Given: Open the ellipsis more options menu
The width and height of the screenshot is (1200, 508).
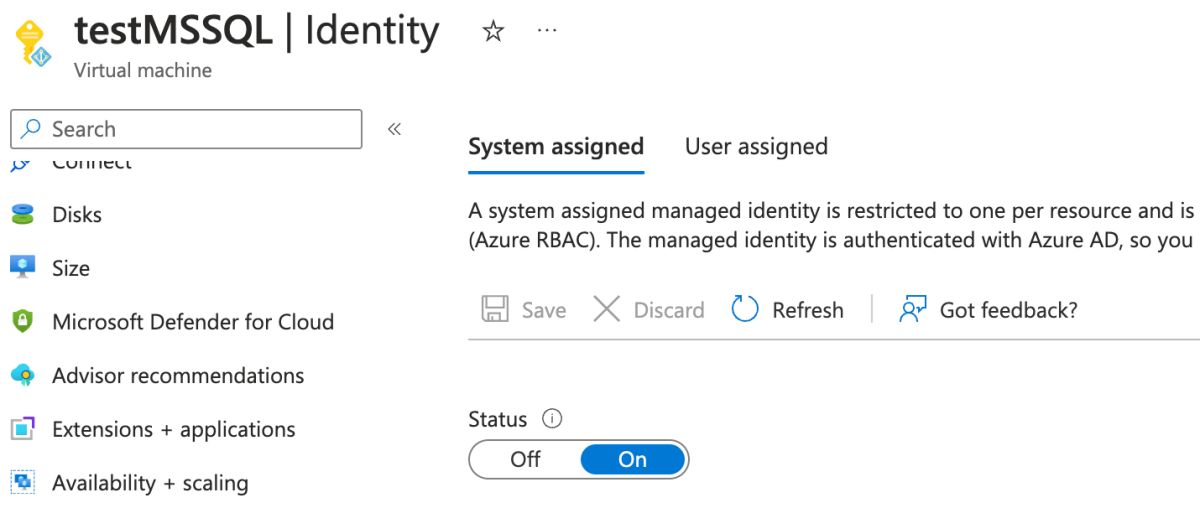Looking at the screenshot, I should coord(547,31).
